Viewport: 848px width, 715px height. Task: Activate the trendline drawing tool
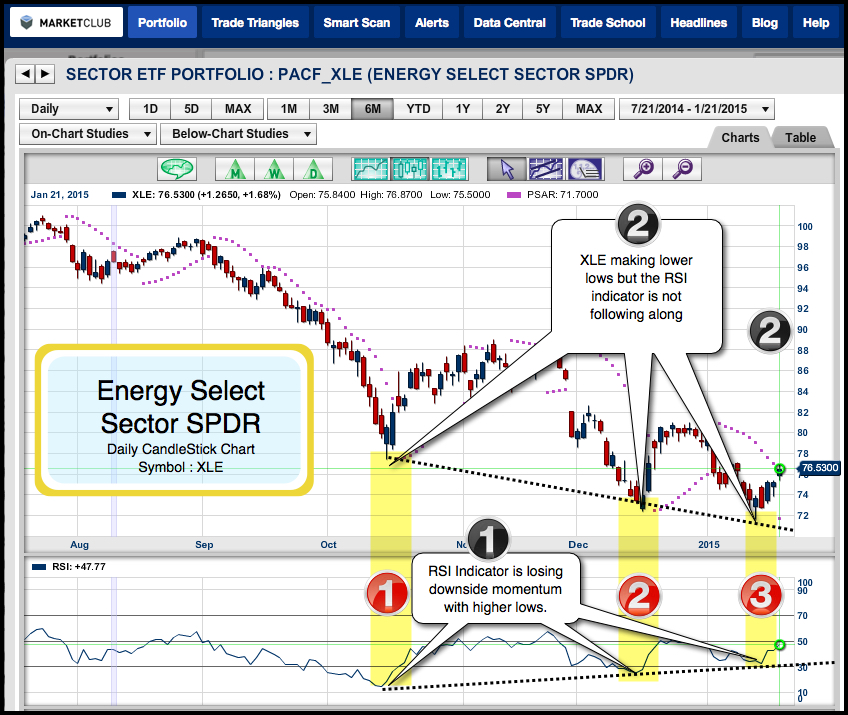(545, 169)
